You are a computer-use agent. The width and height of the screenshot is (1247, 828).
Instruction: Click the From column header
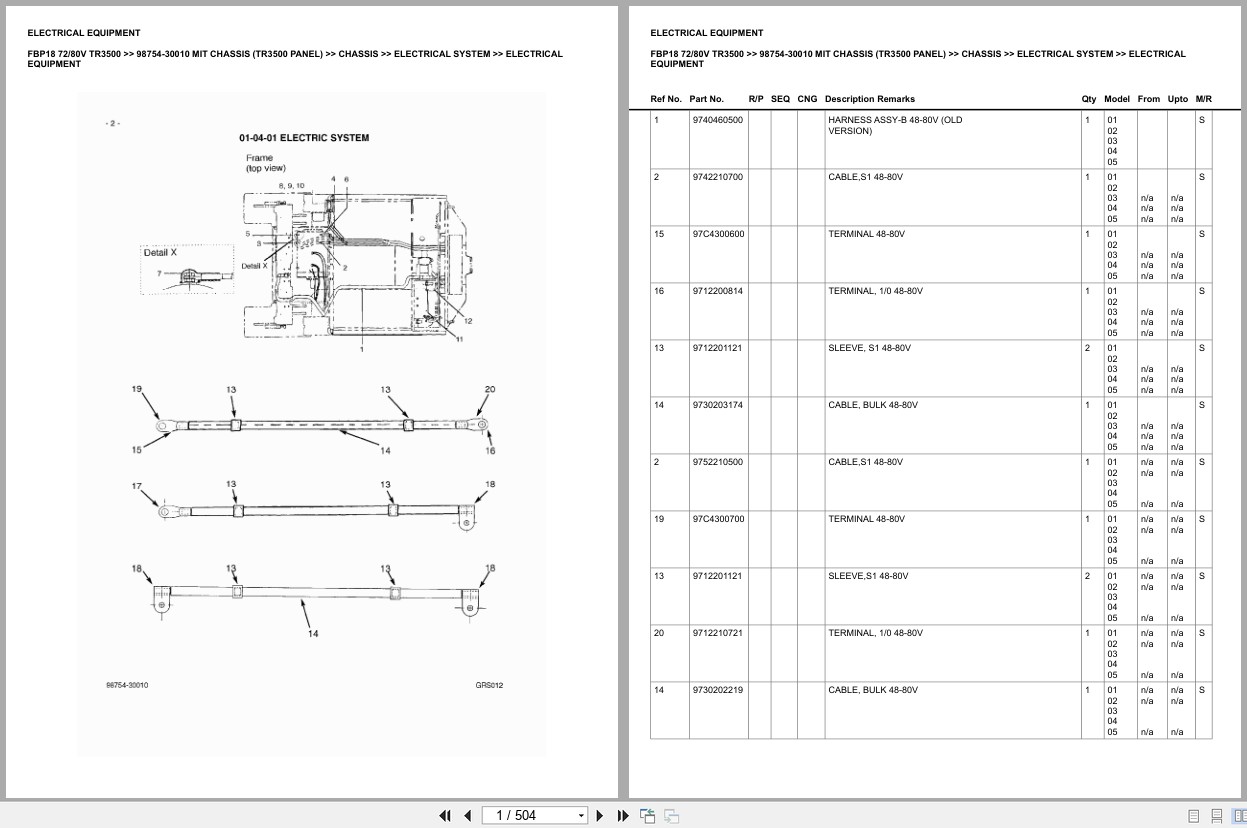point(1149,99)
